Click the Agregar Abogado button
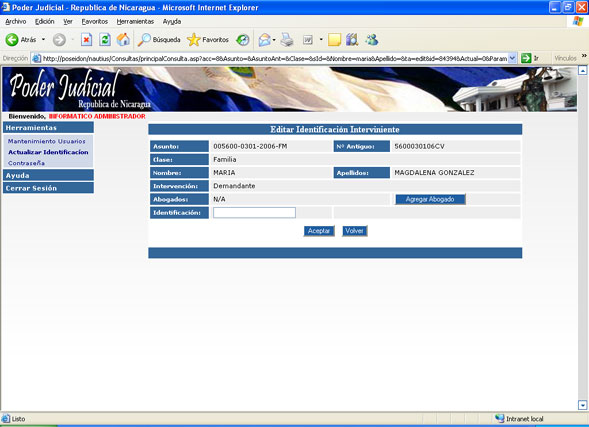 pyautogui.click(x=430, y=199)
